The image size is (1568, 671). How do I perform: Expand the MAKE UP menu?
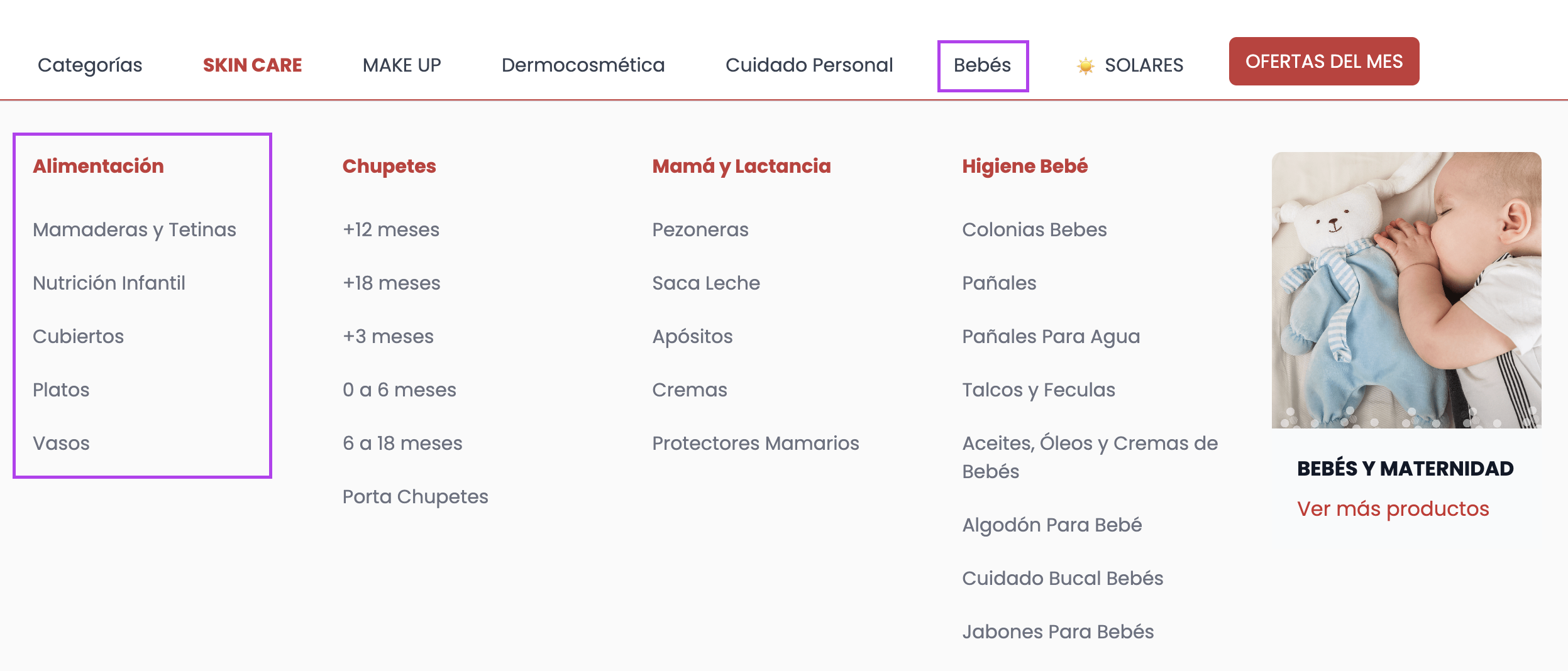[x=402, y=65]
